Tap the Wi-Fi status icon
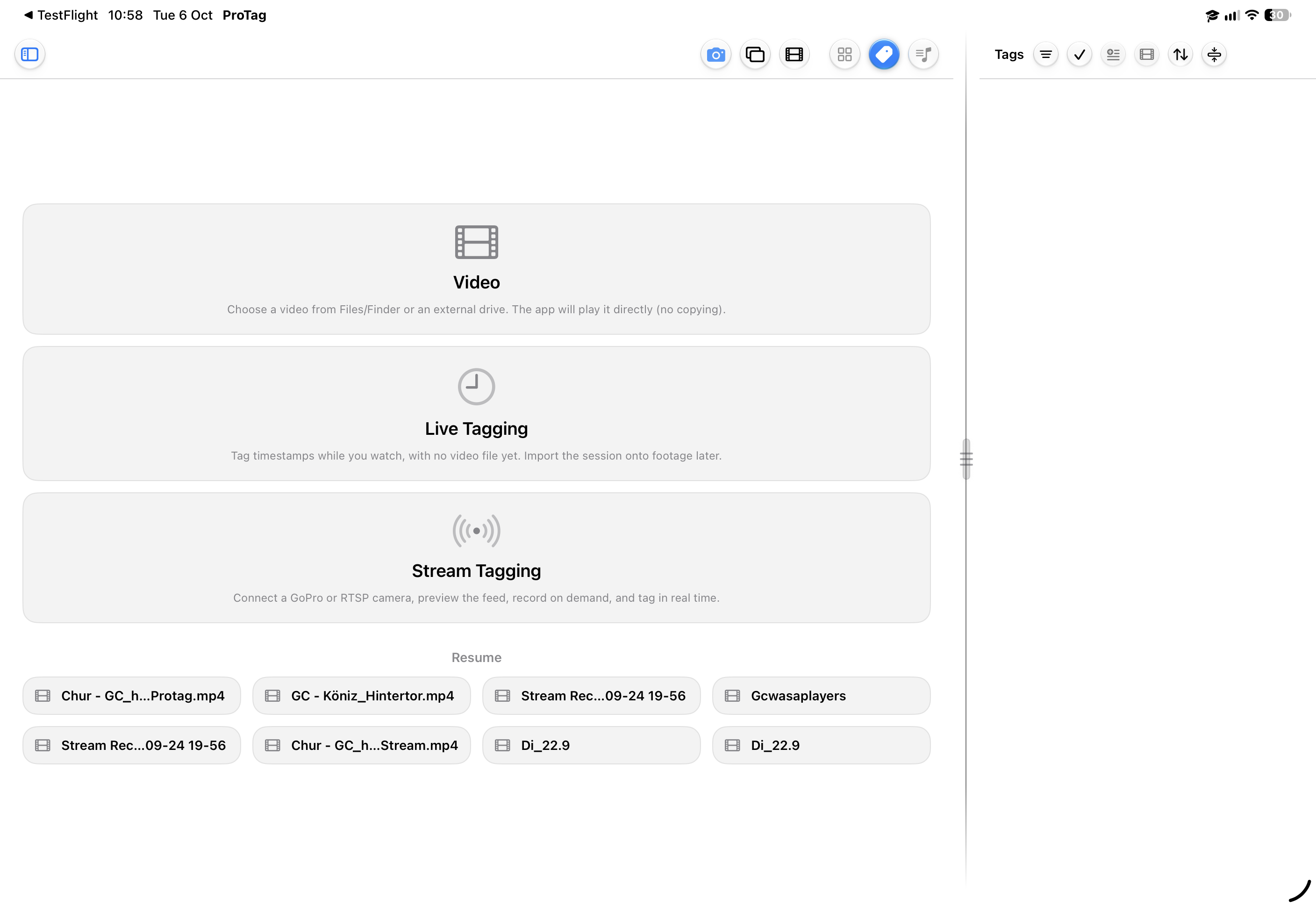This screenshot has height=907, width=1316. (1251, 15)
